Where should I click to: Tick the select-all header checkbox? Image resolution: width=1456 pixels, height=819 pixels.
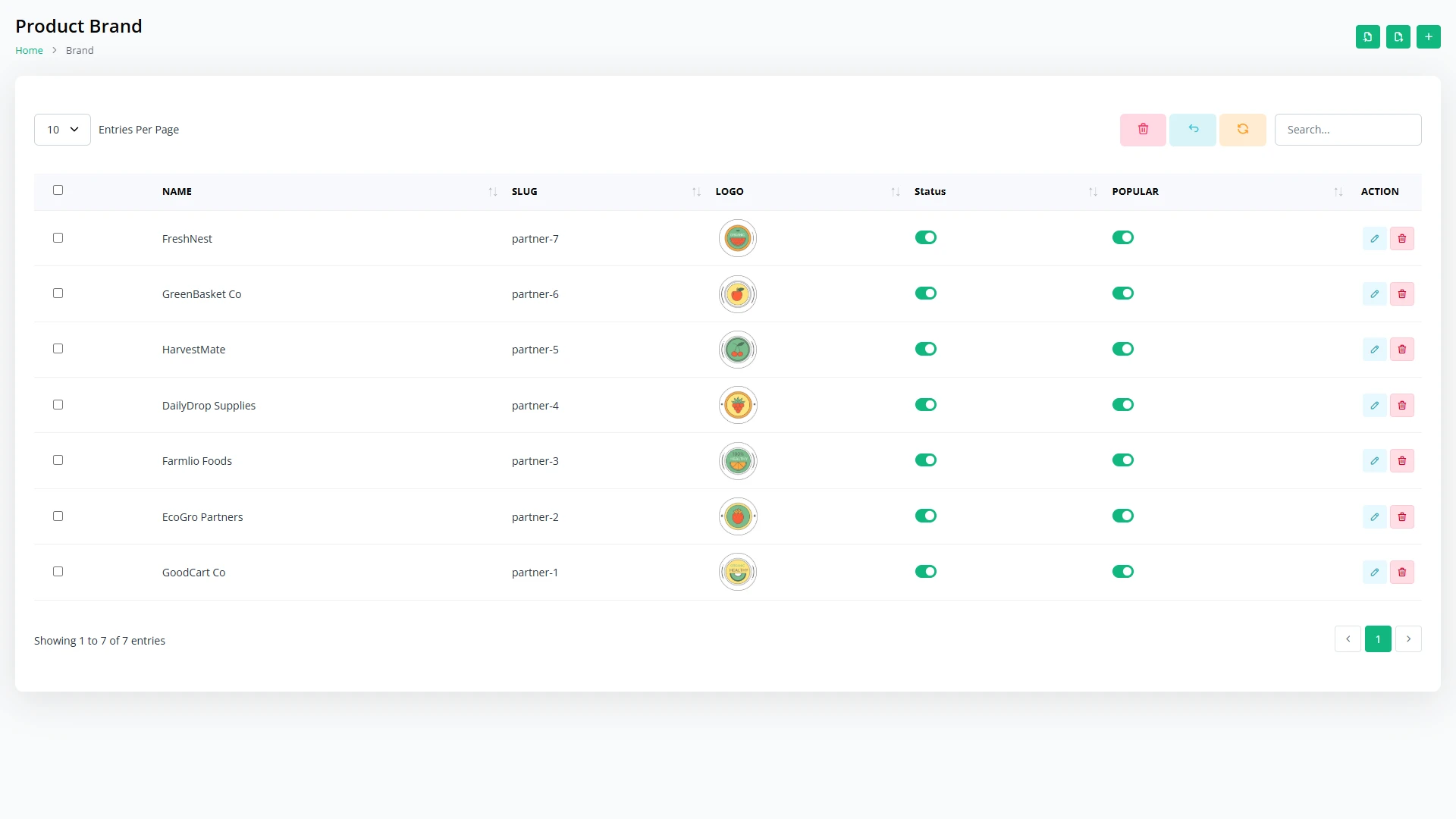[x=58, y=190]
